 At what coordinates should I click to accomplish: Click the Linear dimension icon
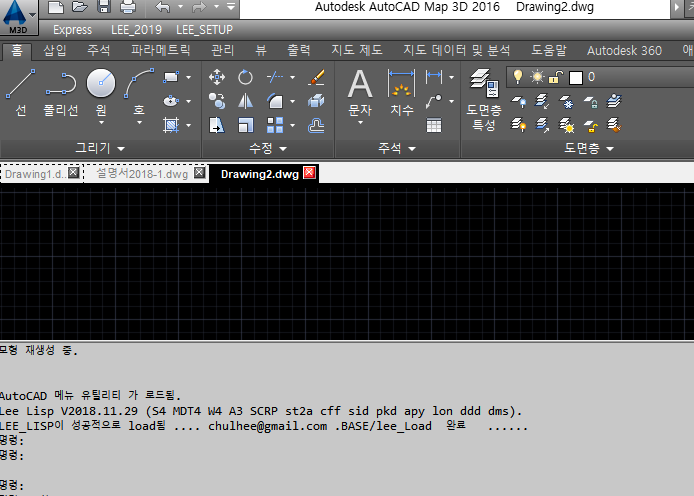(434, 77)
